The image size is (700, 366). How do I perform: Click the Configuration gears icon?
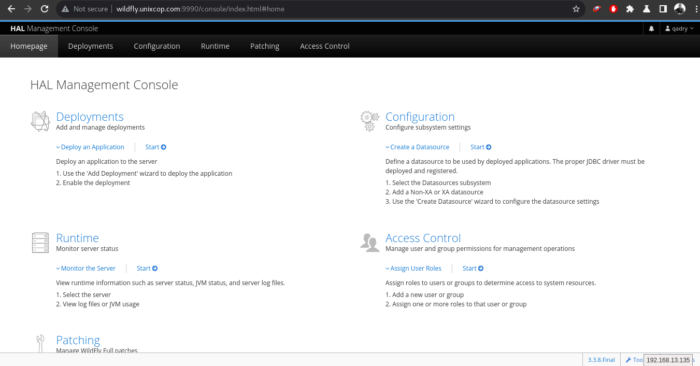370,121
